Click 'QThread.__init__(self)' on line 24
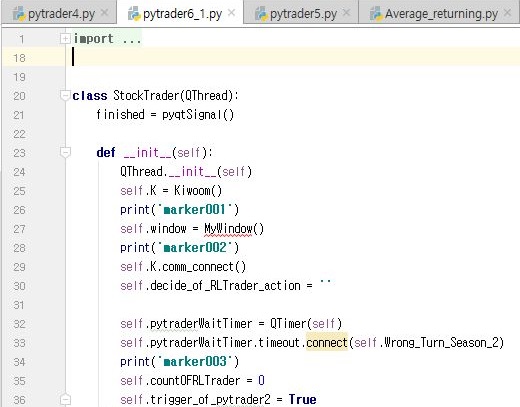Viewport: 520px width, 407px height. [x=186, y=172]
